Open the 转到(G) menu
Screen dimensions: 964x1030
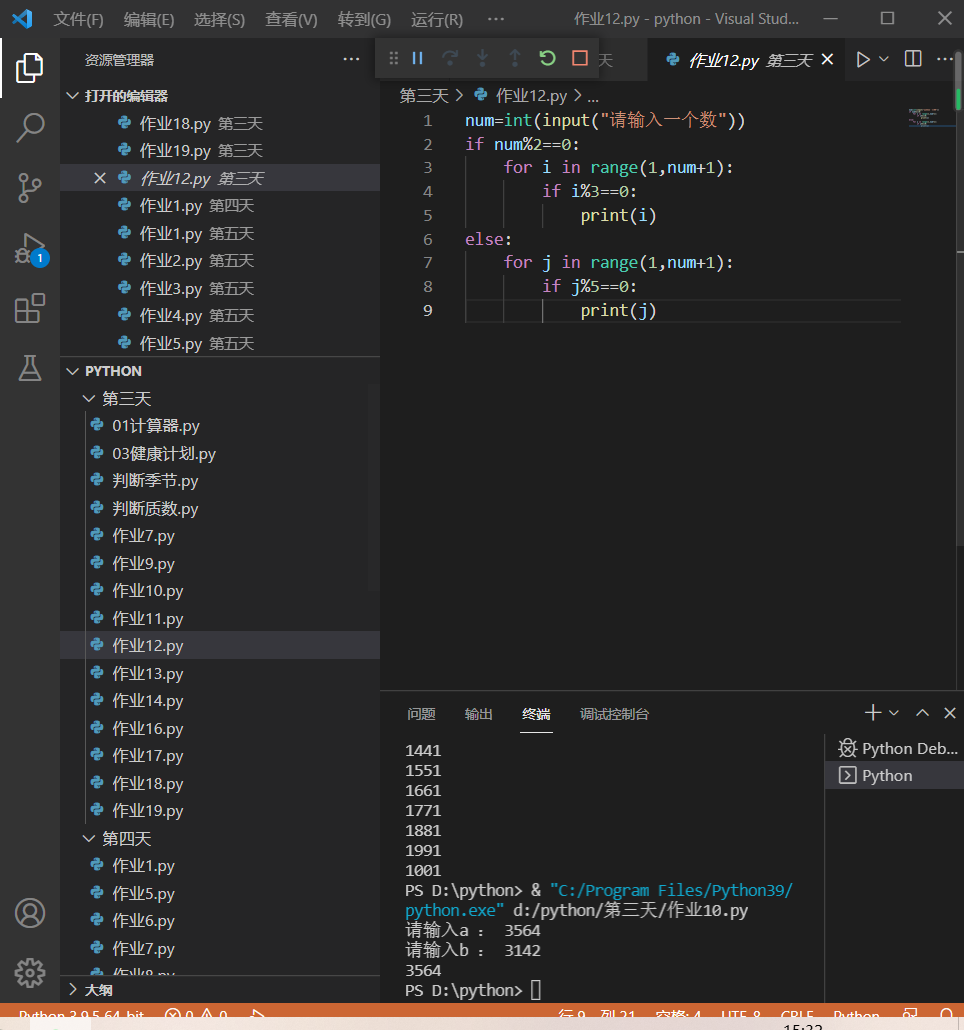[364, 19]
